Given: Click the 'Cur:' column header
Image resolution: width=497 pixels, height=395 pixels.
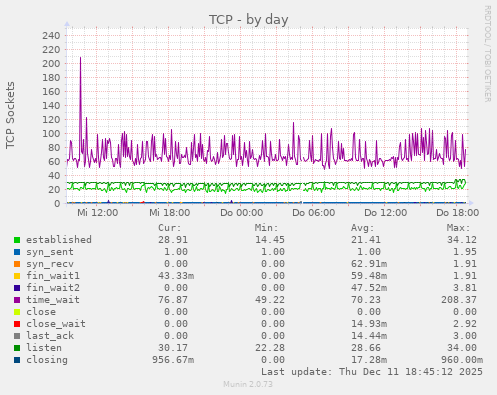Looking at the screenshot, I should click(x=170, y=228).
